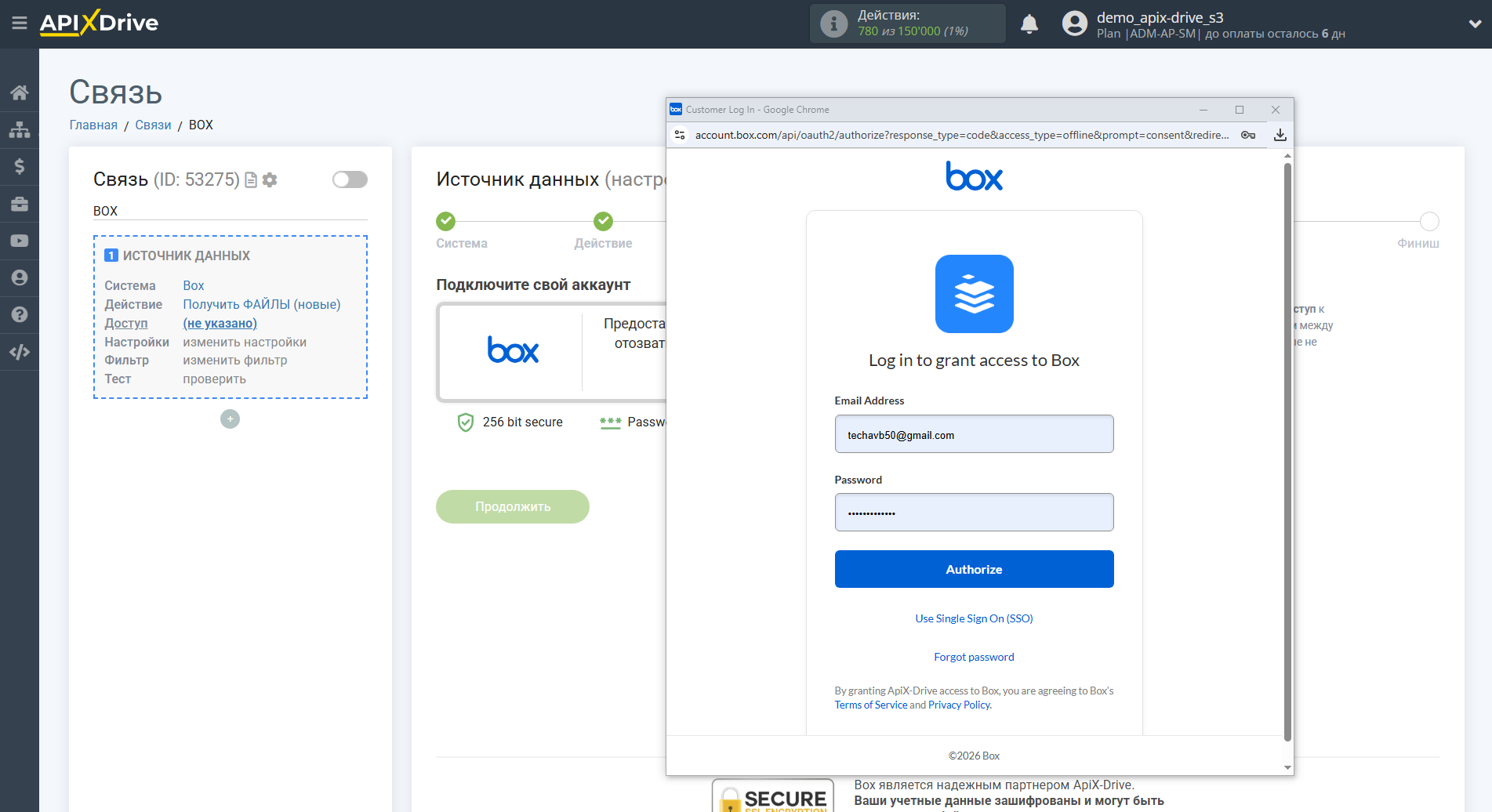Open the navigation hamburger menu
The image size is (1492, 812).
click(x=20, y=23)
